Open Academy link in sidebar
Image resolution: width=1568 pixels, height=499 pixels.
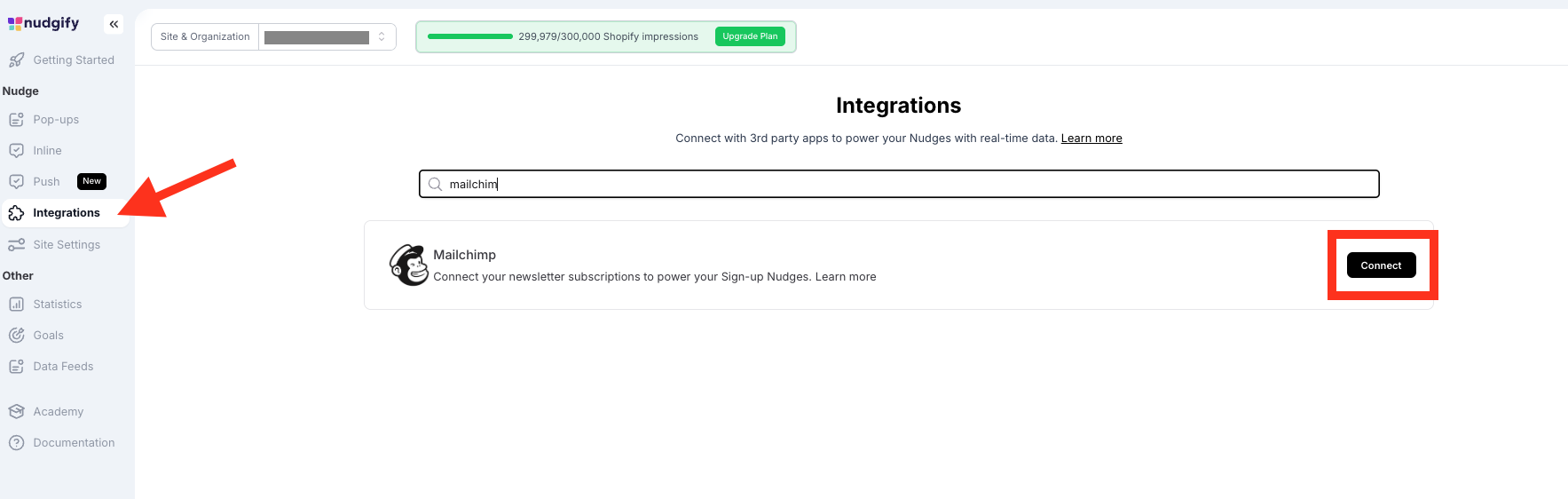tap(58, 412)
